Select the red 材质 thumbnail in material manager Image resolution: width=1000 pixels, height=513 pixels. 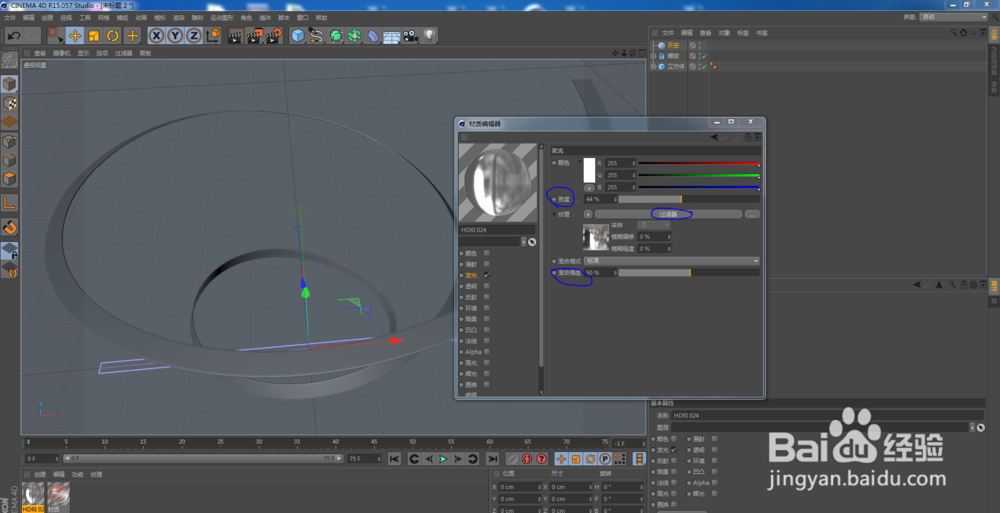[58, 494]
